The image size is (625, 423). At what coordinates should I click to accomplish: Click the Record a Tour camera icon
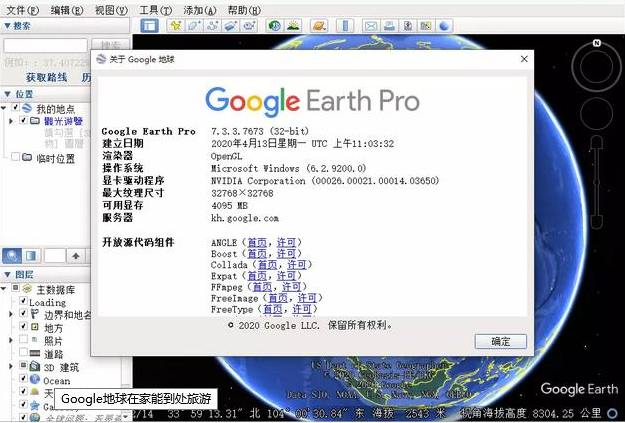pos(249,26)
